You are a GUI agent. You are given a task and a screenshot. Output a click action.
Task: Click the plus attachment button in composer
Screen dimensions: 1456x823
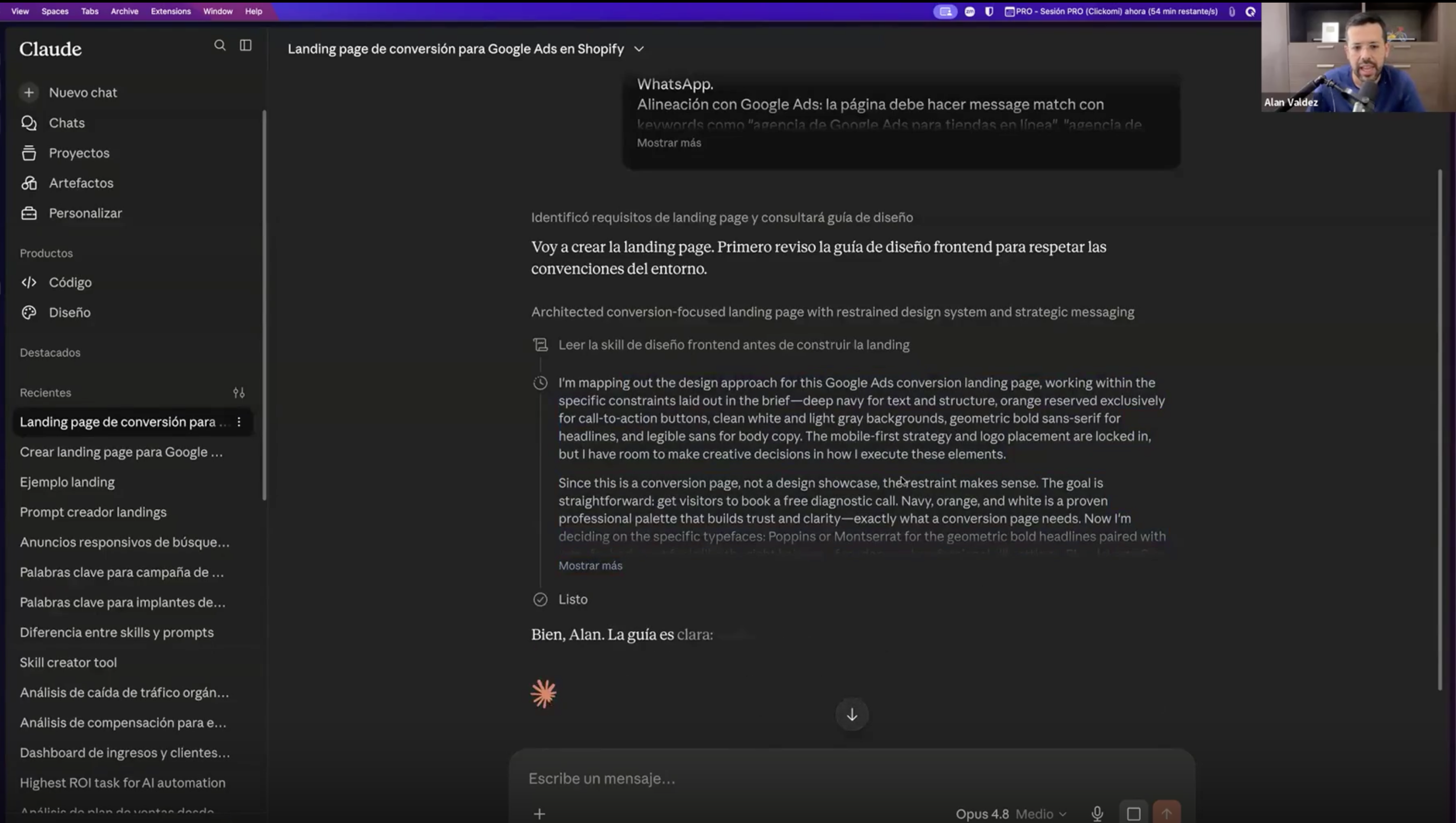point(539,814)
